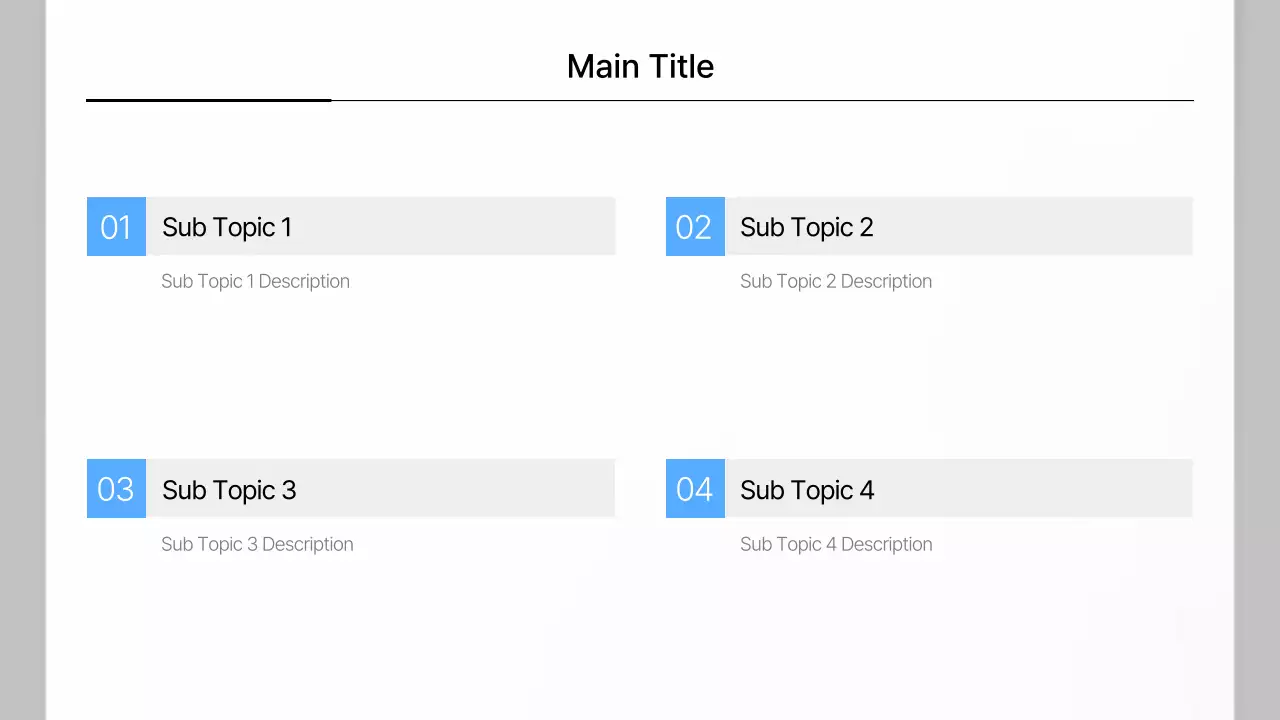1280x720 pixels.
Task: Select the Sub Topic 3 Description text
Action: point(257,544)
